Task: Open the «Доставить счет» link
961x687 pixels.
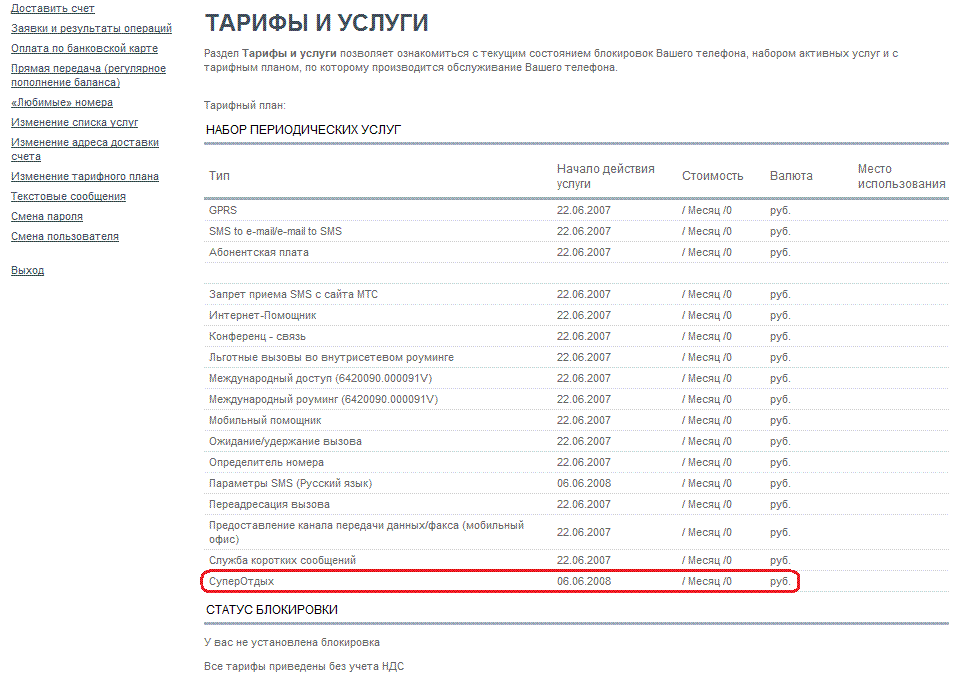Action: click(x=52, y=8)
